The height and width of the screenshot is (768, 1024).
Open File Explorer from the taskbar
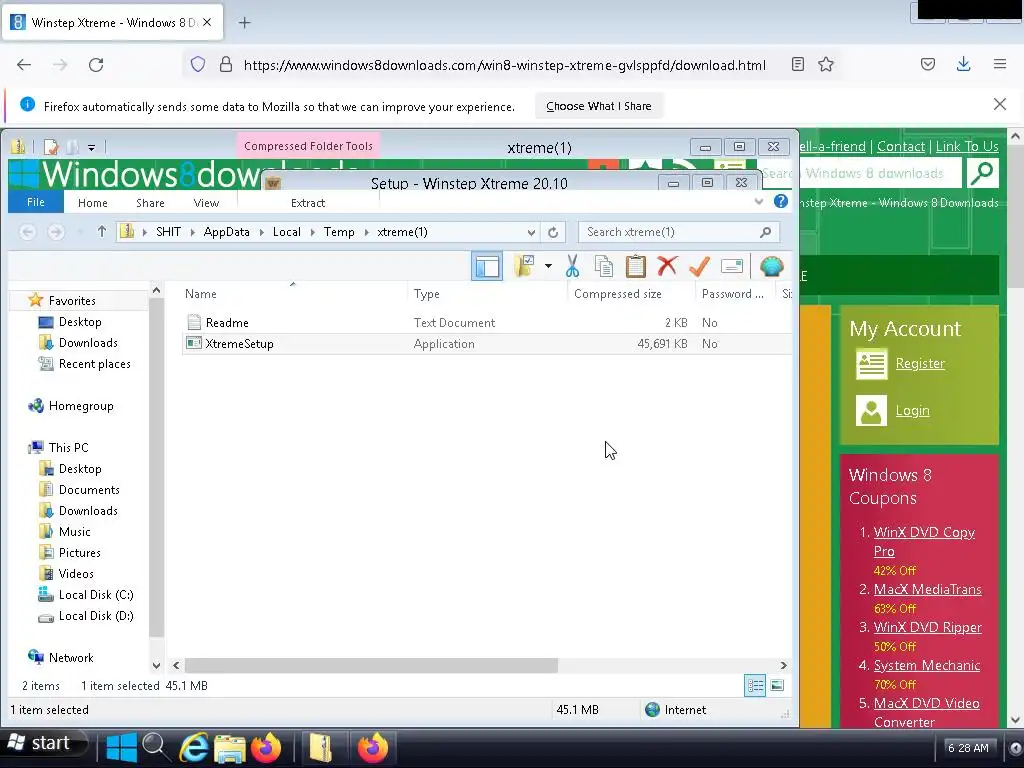(x=230, y=748)
